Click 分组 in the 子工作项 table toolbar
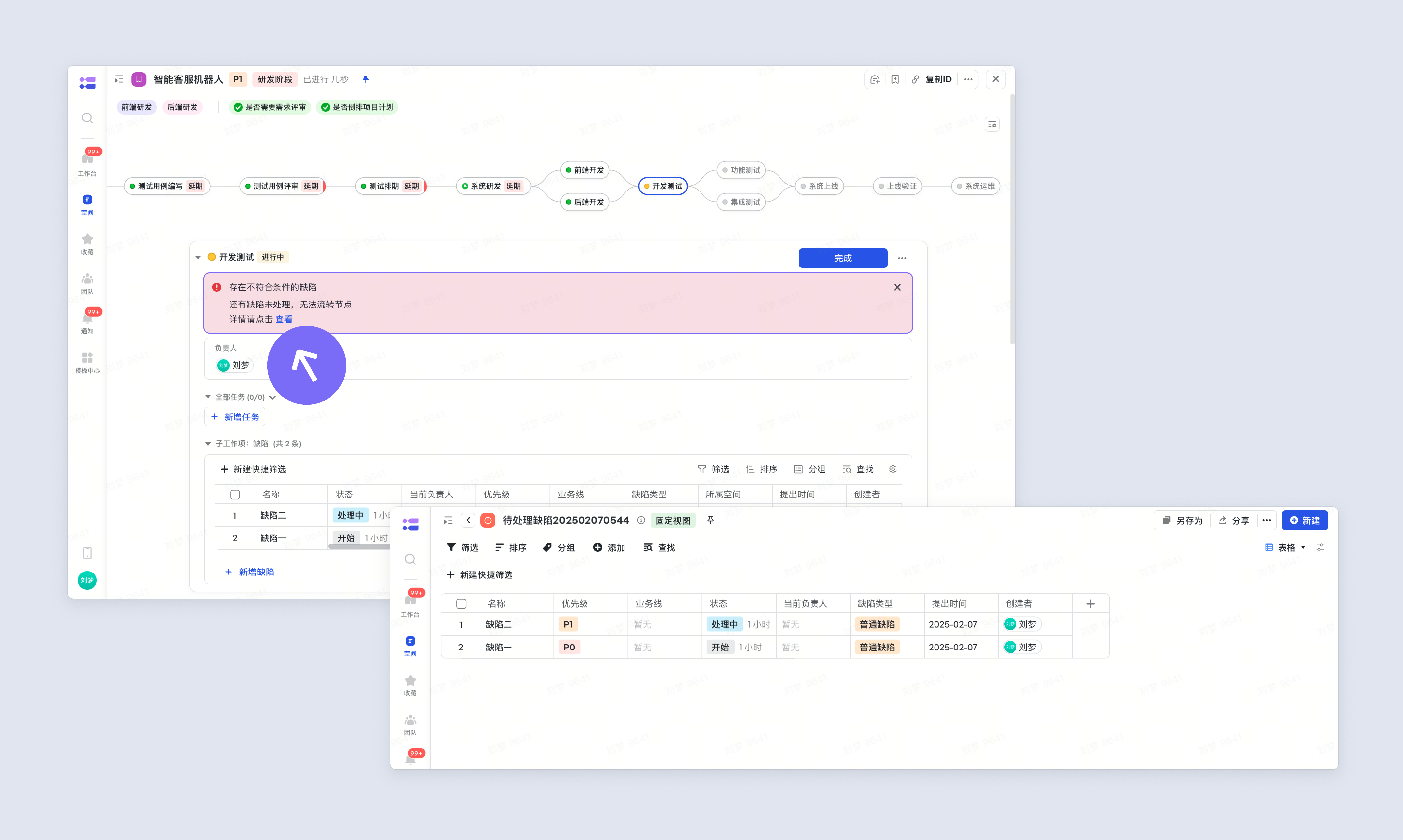 pyautogui.click(x=810, y=469)
